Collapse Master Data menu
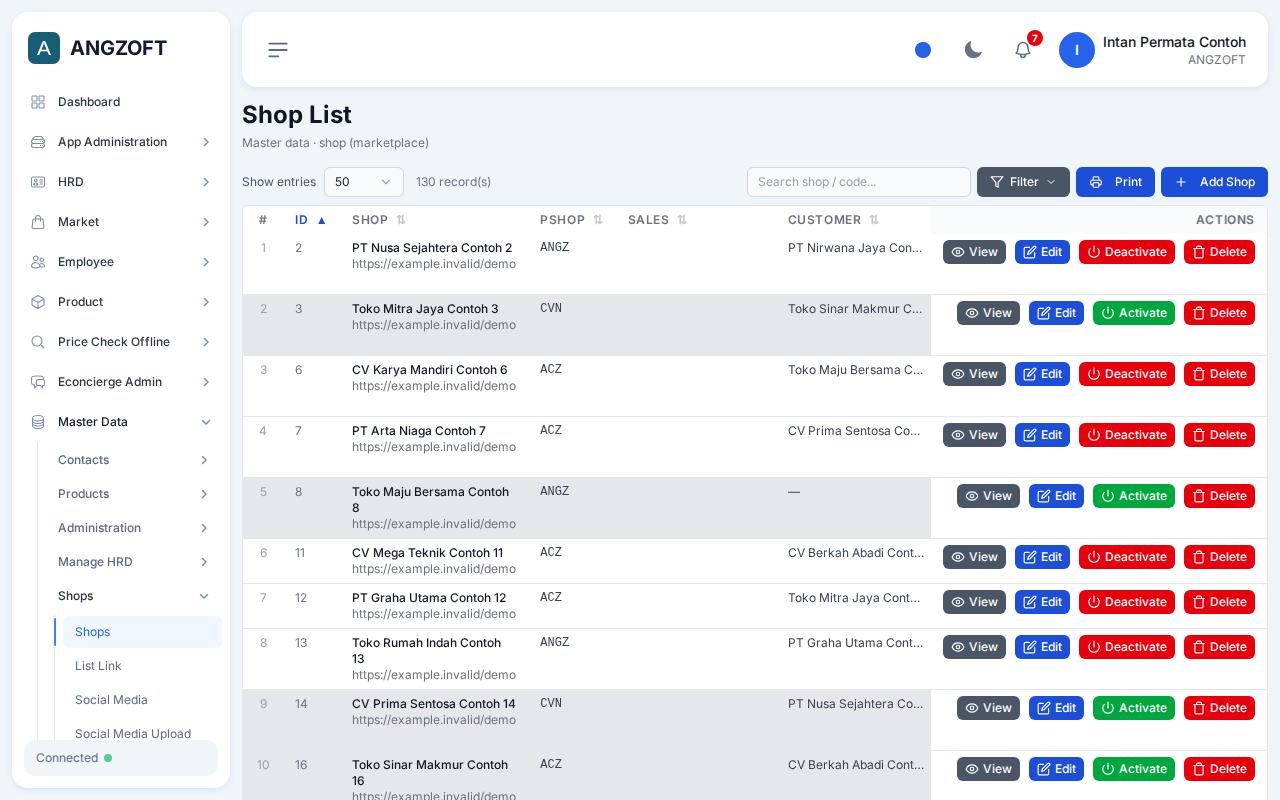The width and height of the screenshot is (1280, 800). pos(121,422)
